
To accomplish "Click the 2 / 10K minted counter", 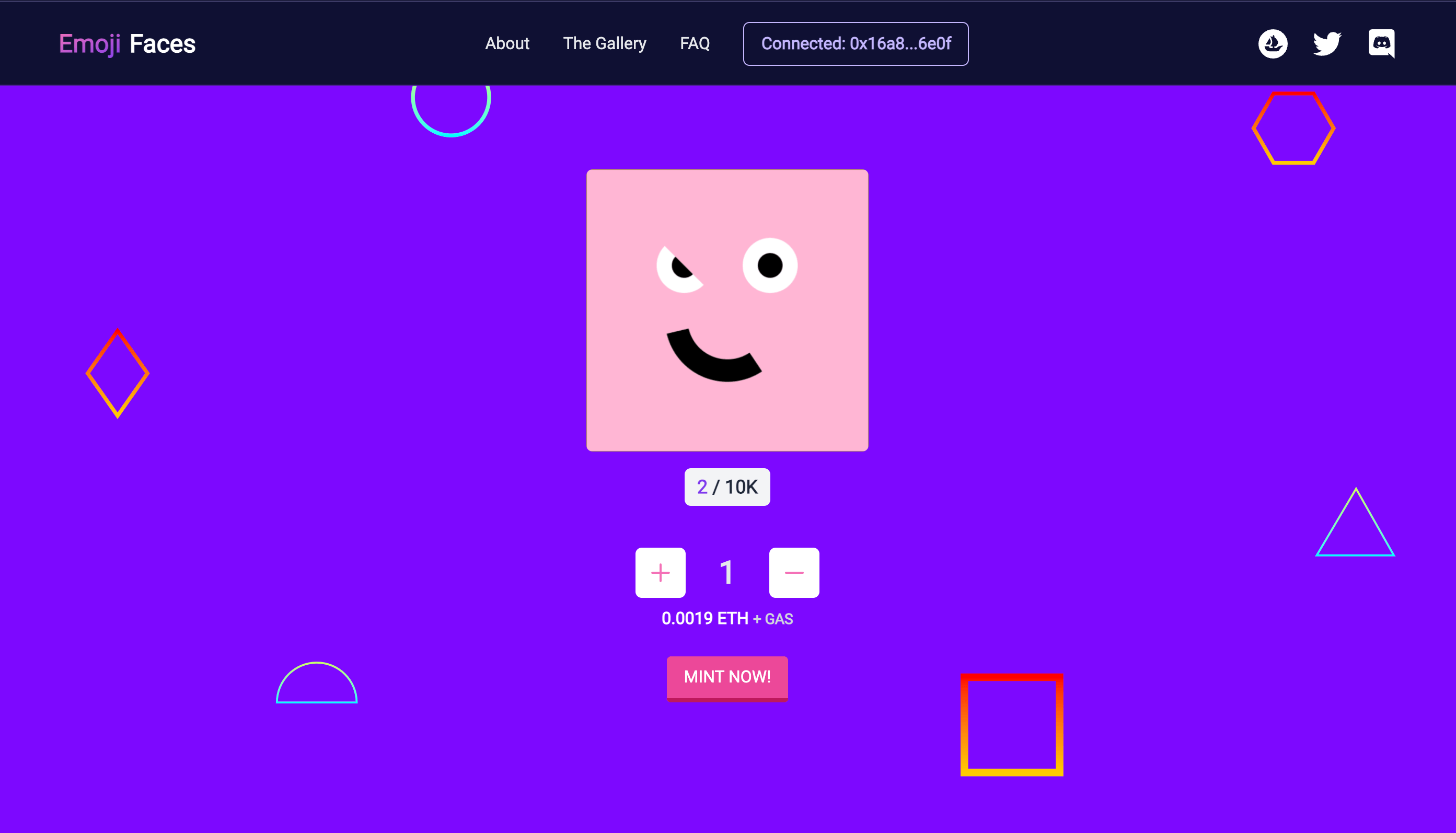I will (x=727, y=487).
